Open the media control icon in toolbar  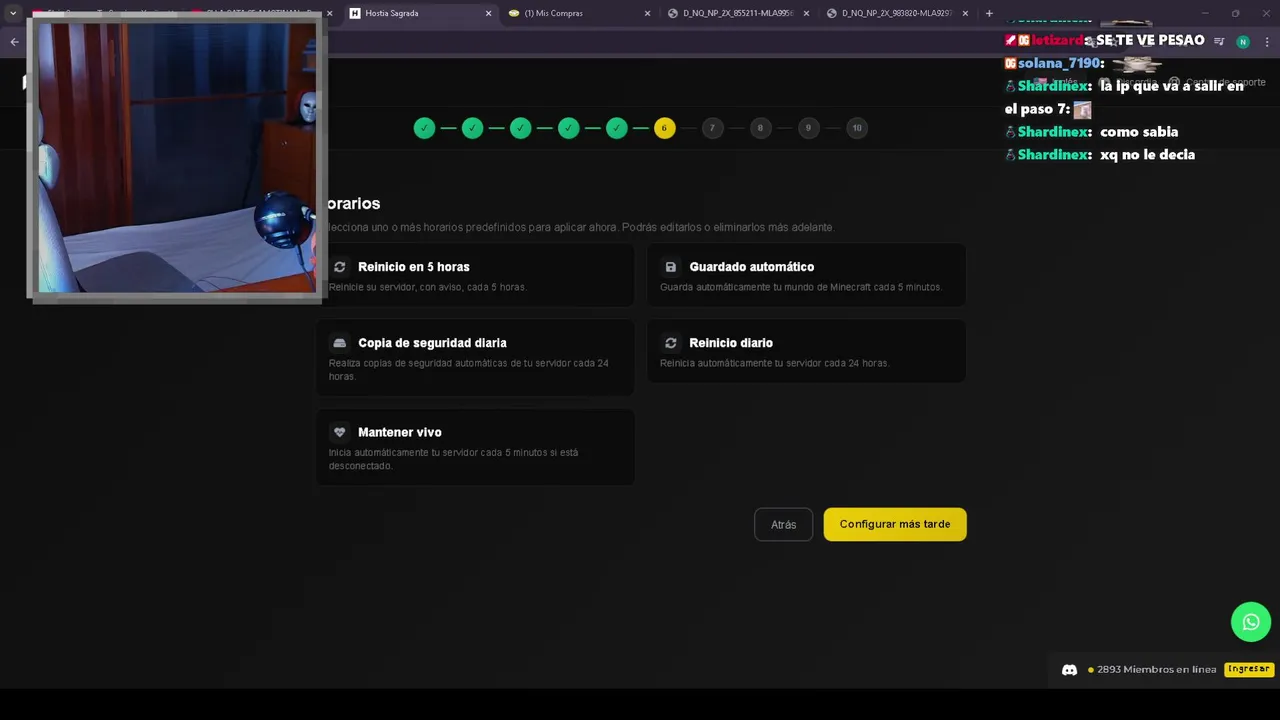pyautogui.click(x=1219, y=42)
